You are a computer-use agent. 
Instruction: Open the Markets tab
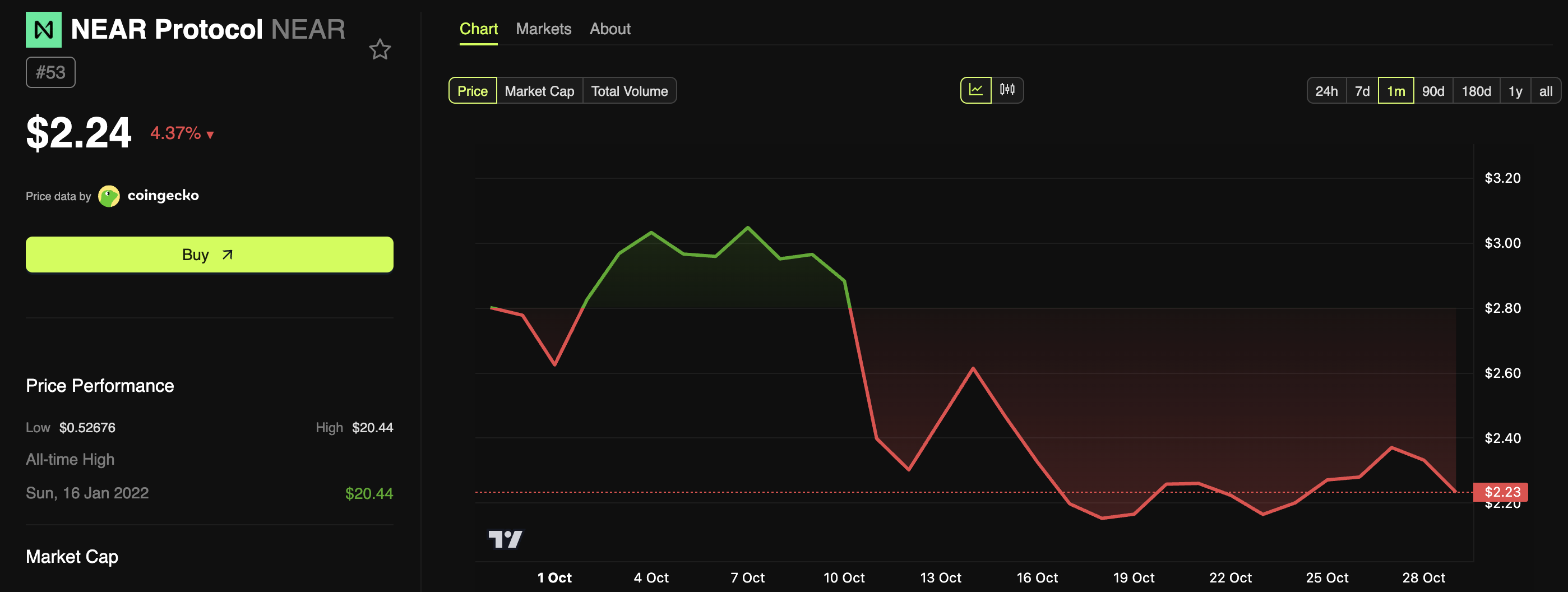point(544,29)
